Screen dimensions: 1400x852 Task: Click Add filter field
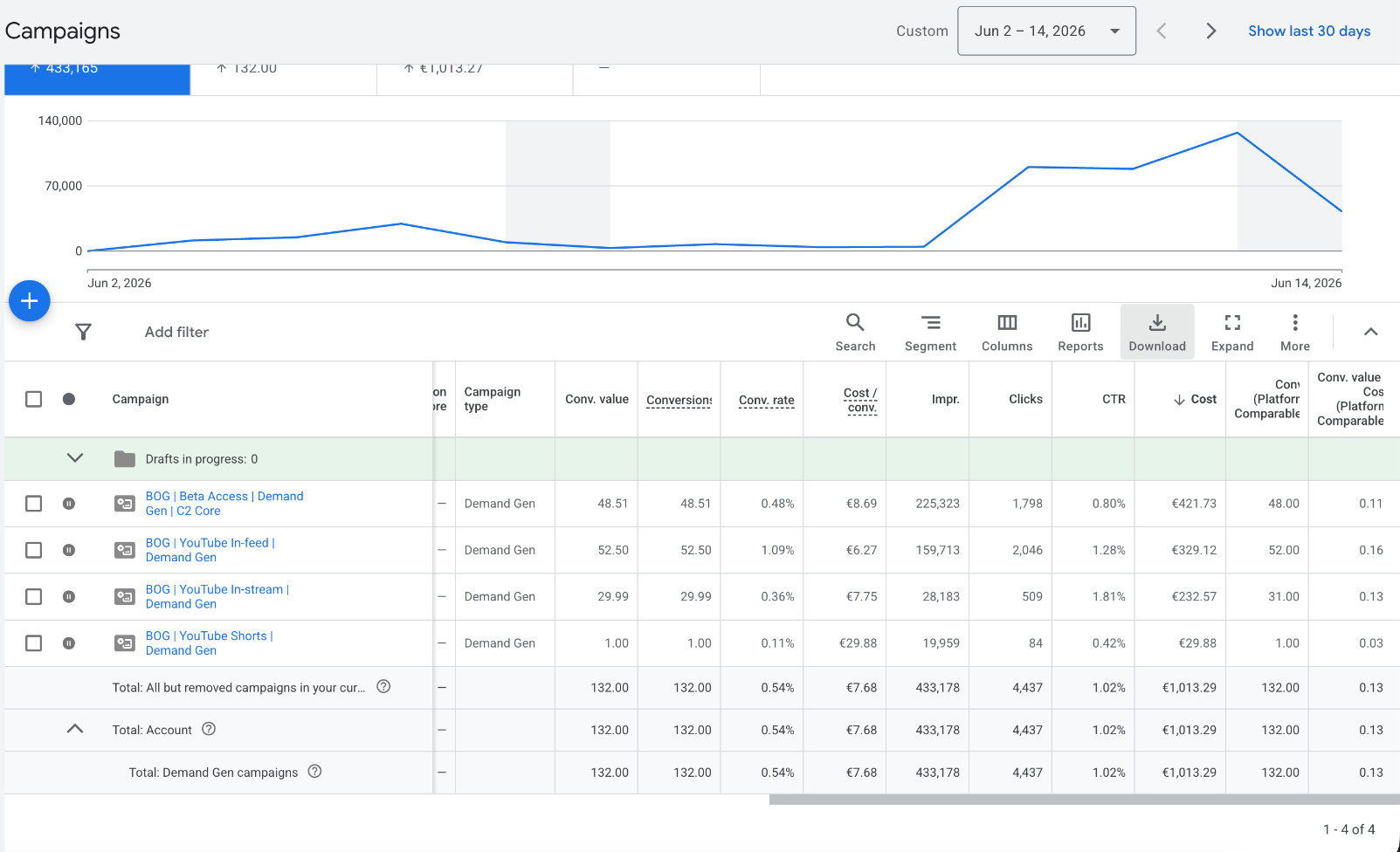(176, 332)
